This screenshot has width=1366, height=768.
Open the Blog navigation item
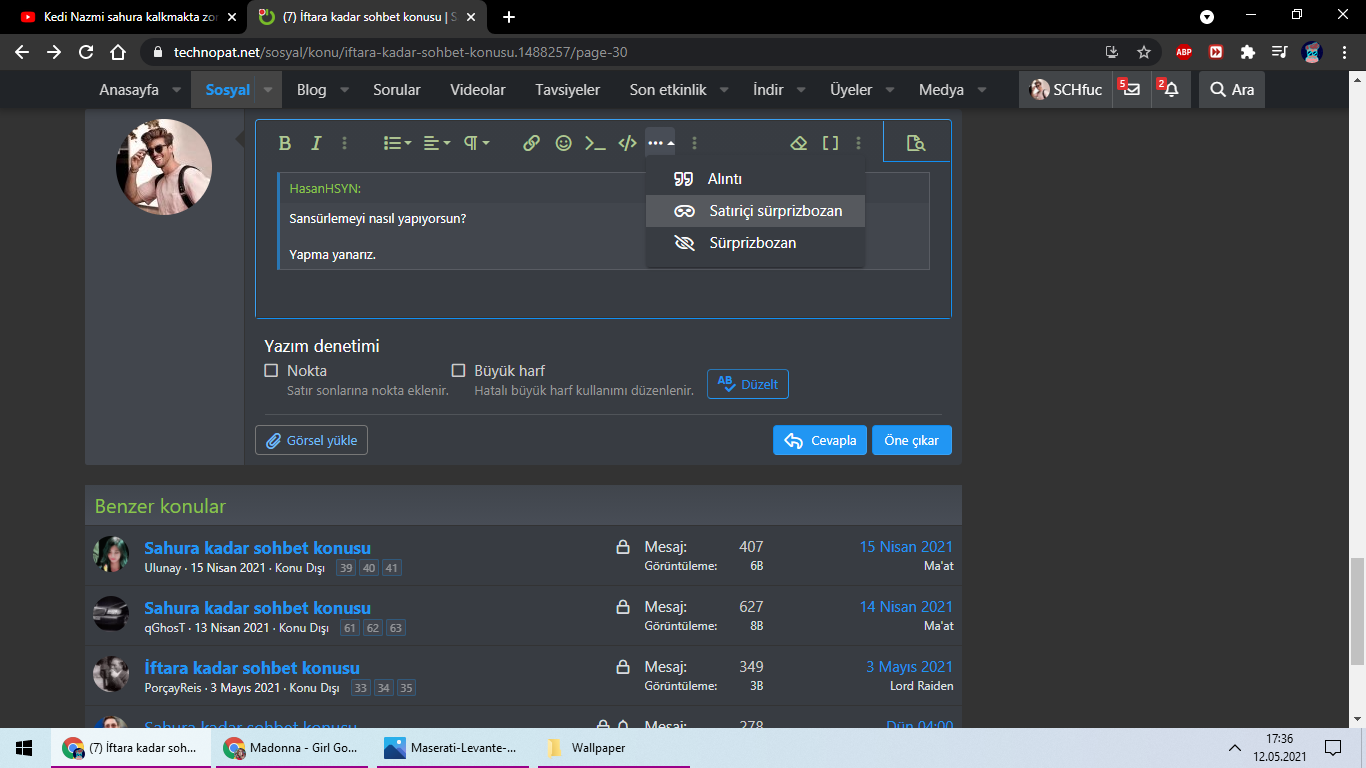(312, 90)
